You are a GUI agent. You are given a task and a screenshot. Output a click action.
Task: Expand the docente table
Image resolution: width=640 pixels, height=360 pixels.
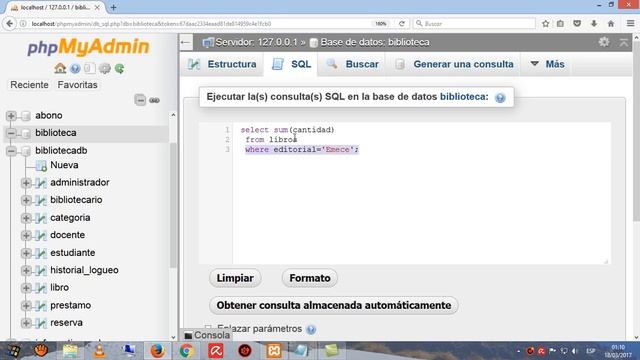point(26,235)
